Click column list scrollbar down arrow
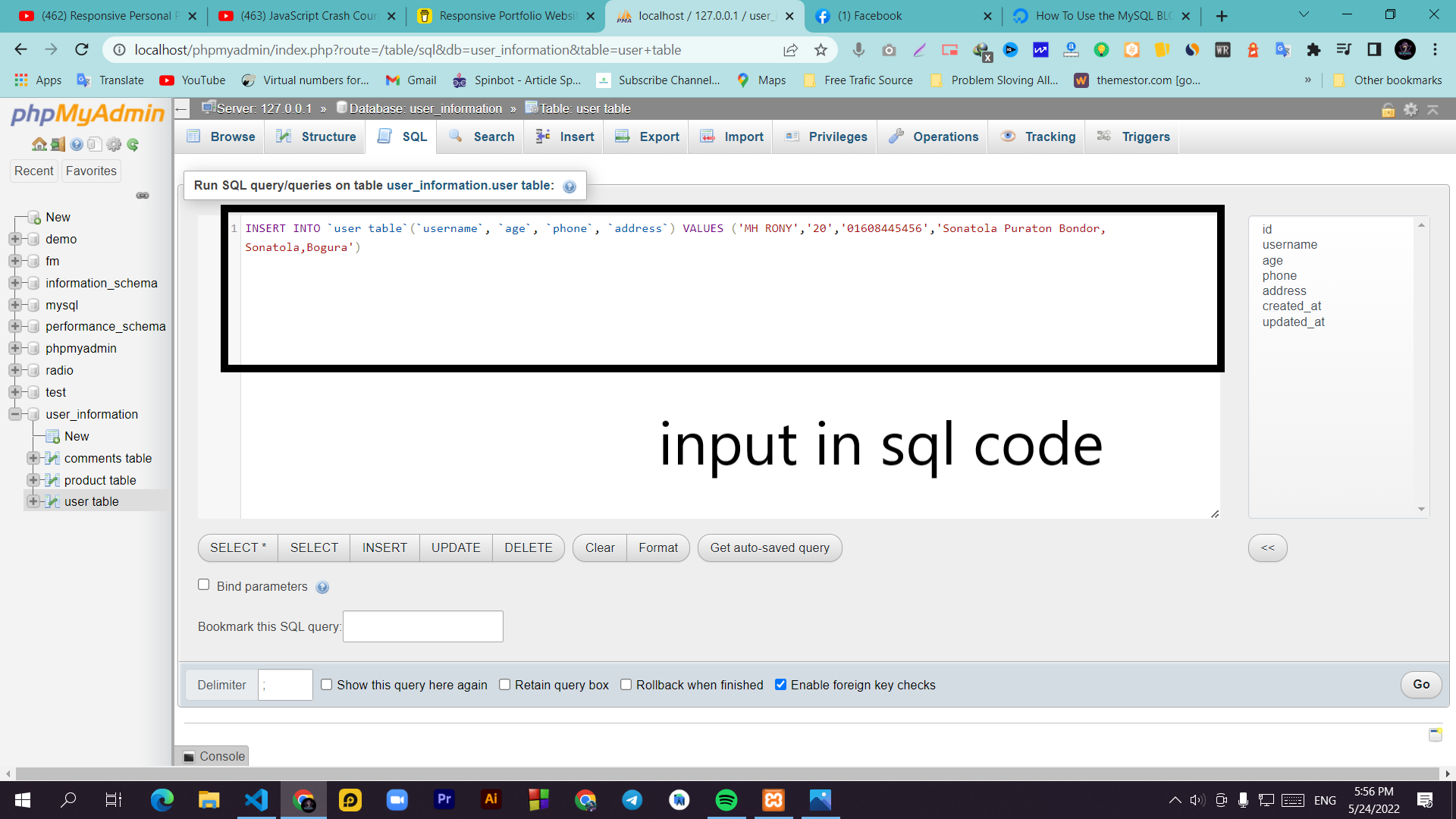Image resolution: width=1456 pixels, height=819 pixels. tap(1421, 510)
